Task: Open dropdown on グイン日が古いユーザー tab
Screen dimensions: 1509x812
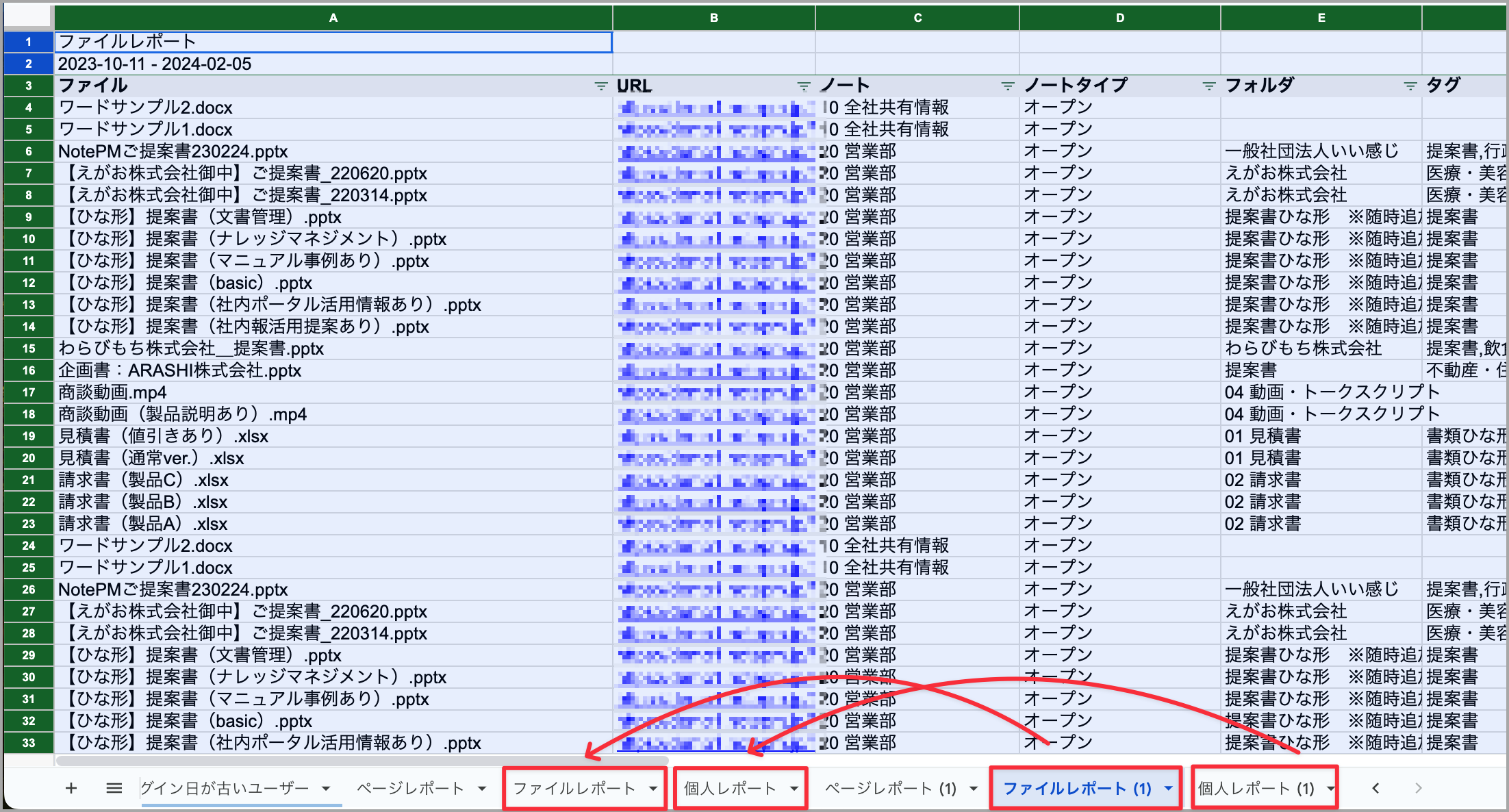Action: 326,789
